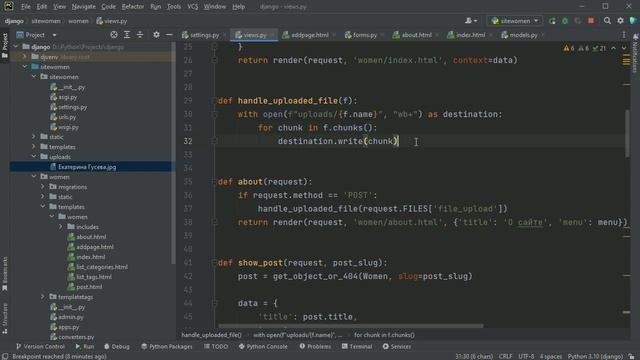Expand the includes folder

tap(61, 227)
